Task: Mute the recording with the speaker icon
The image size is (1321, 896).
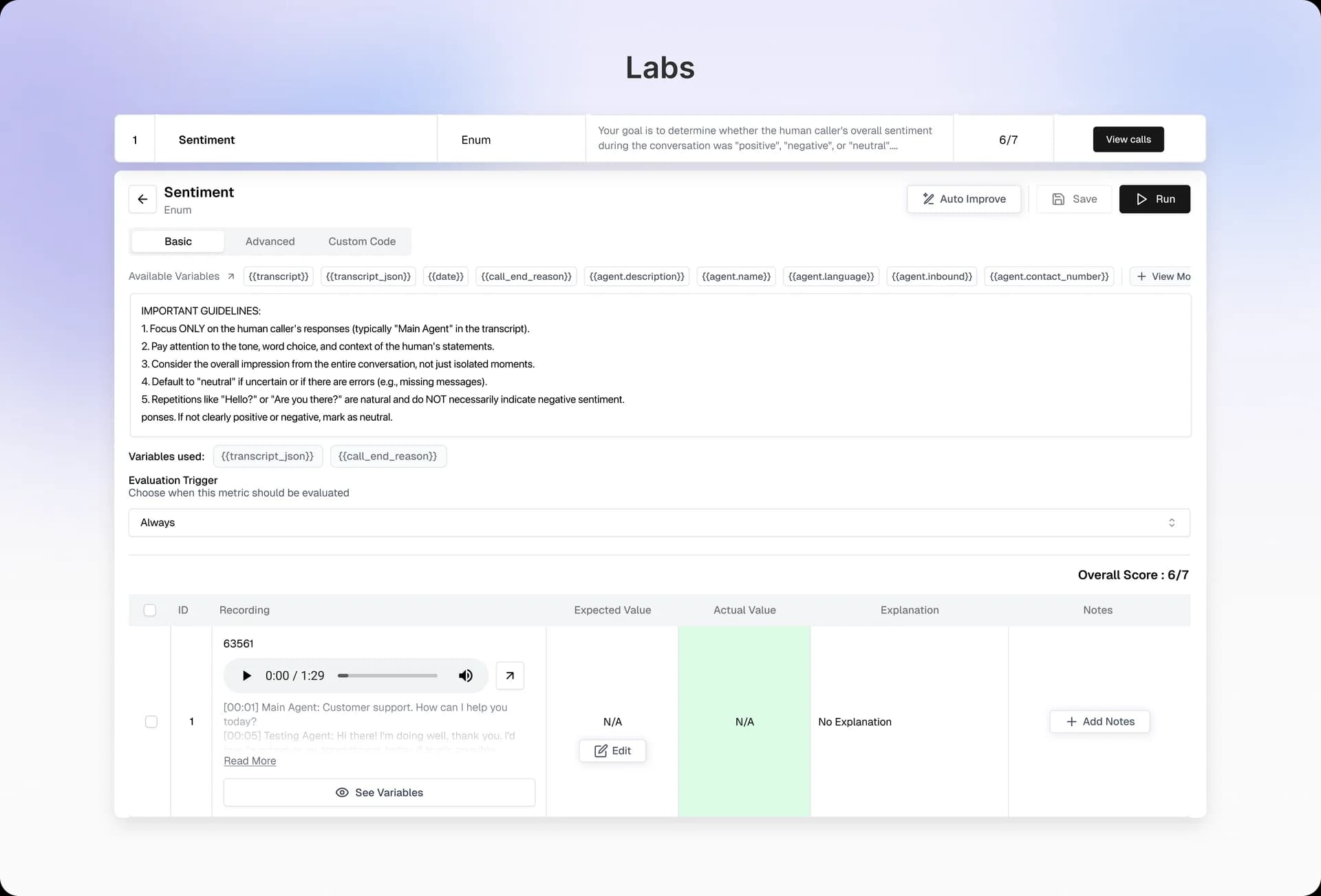Action: click(x=466, y=675)
